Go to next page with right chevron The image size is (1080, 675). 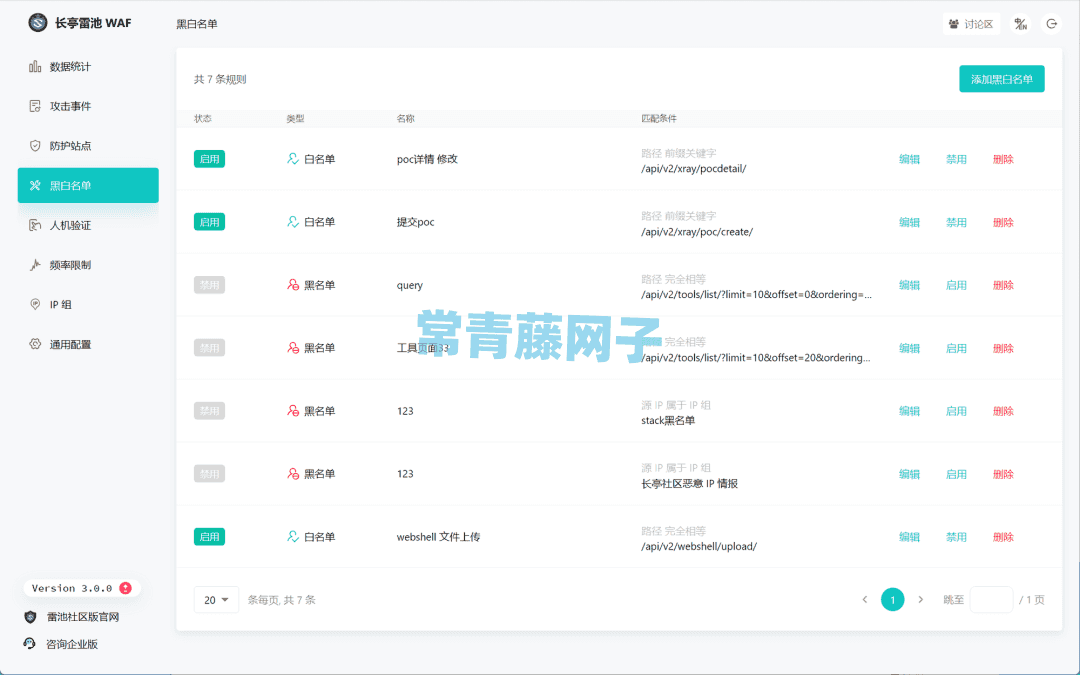920,599
